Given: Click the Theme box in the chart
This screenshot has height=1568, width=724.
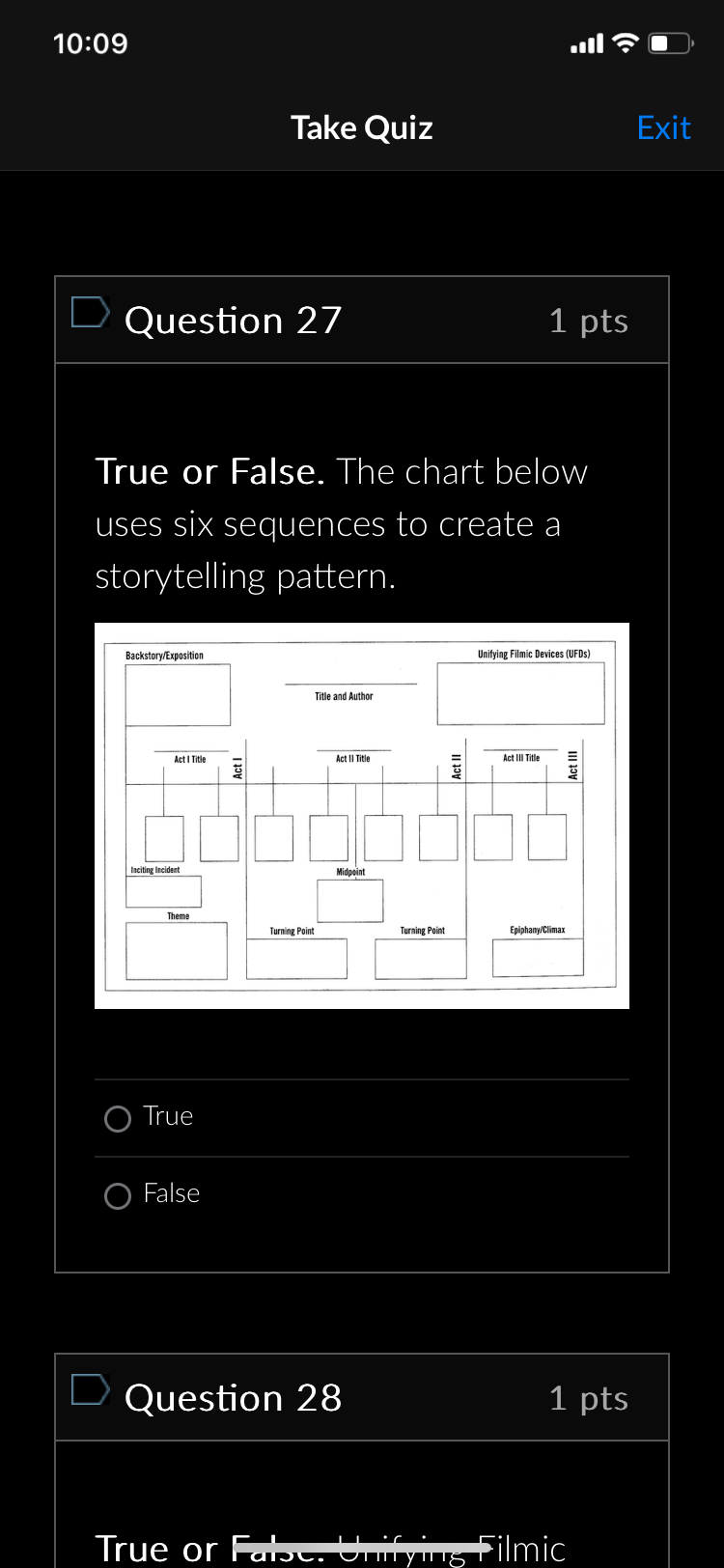Looking at the screenshot, I should (175, 951).
